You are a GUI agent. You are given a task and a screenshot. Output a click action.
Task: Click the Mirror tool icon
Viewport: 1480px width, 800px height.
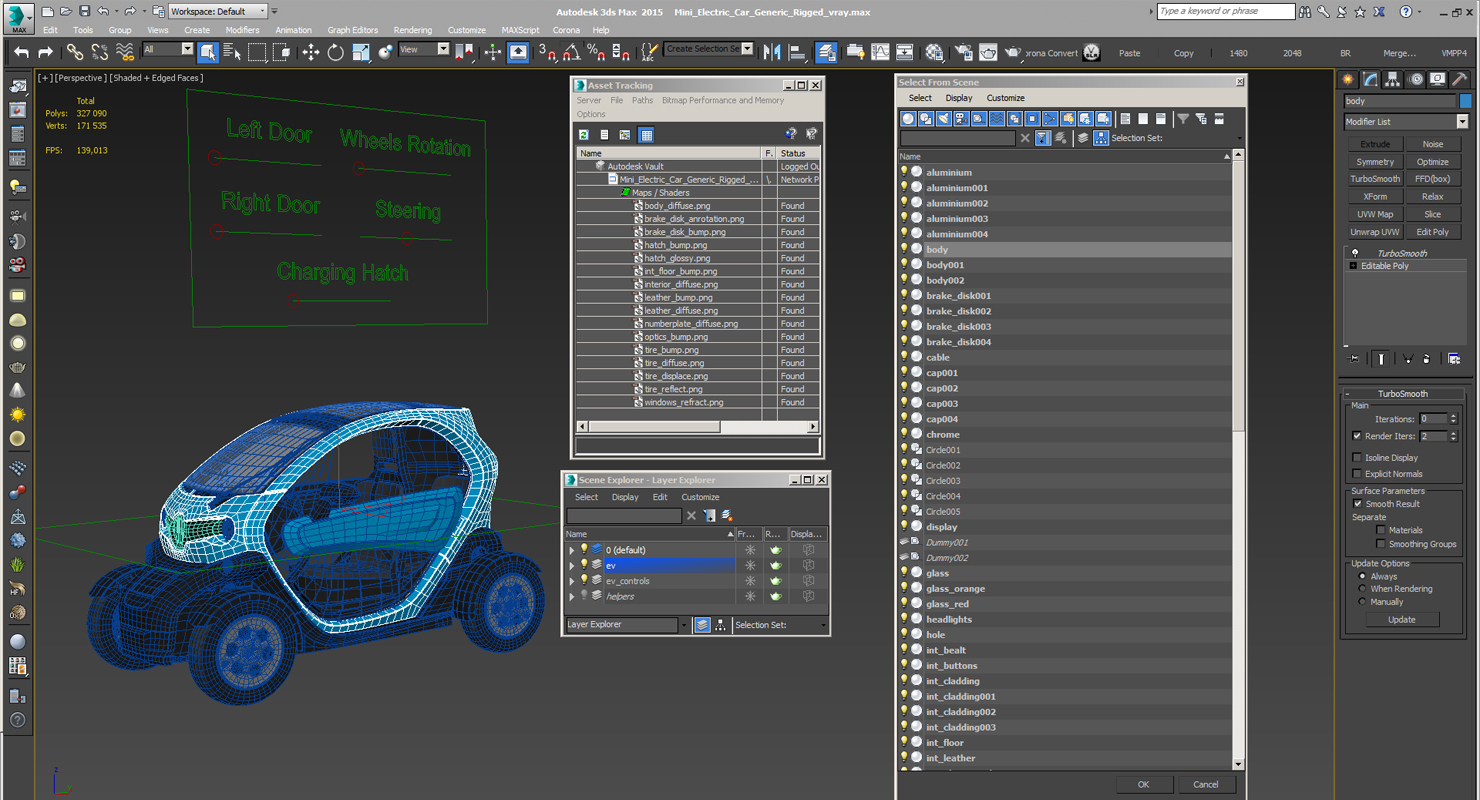772,52
